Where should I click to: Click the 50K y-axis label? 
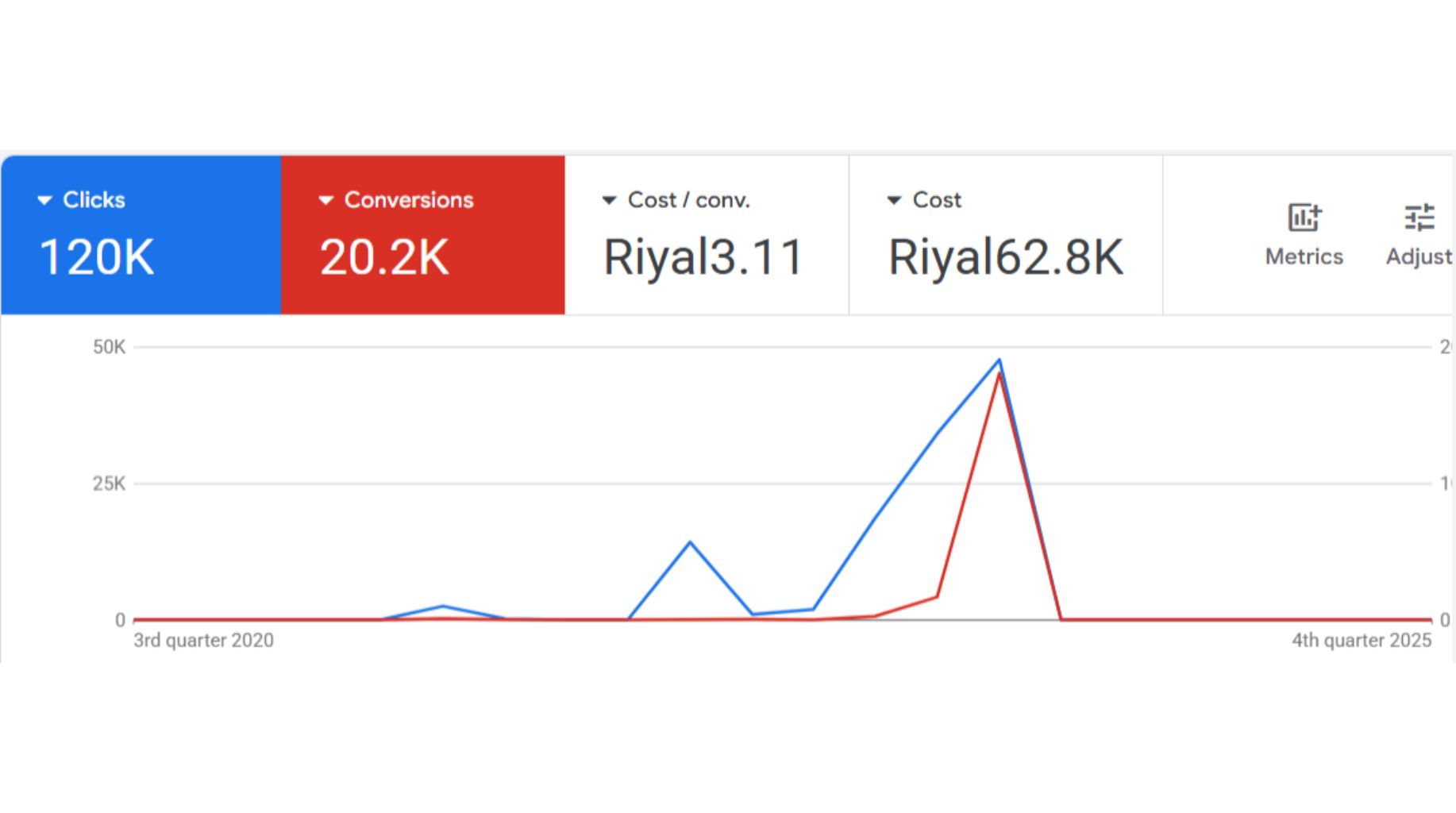109,347
